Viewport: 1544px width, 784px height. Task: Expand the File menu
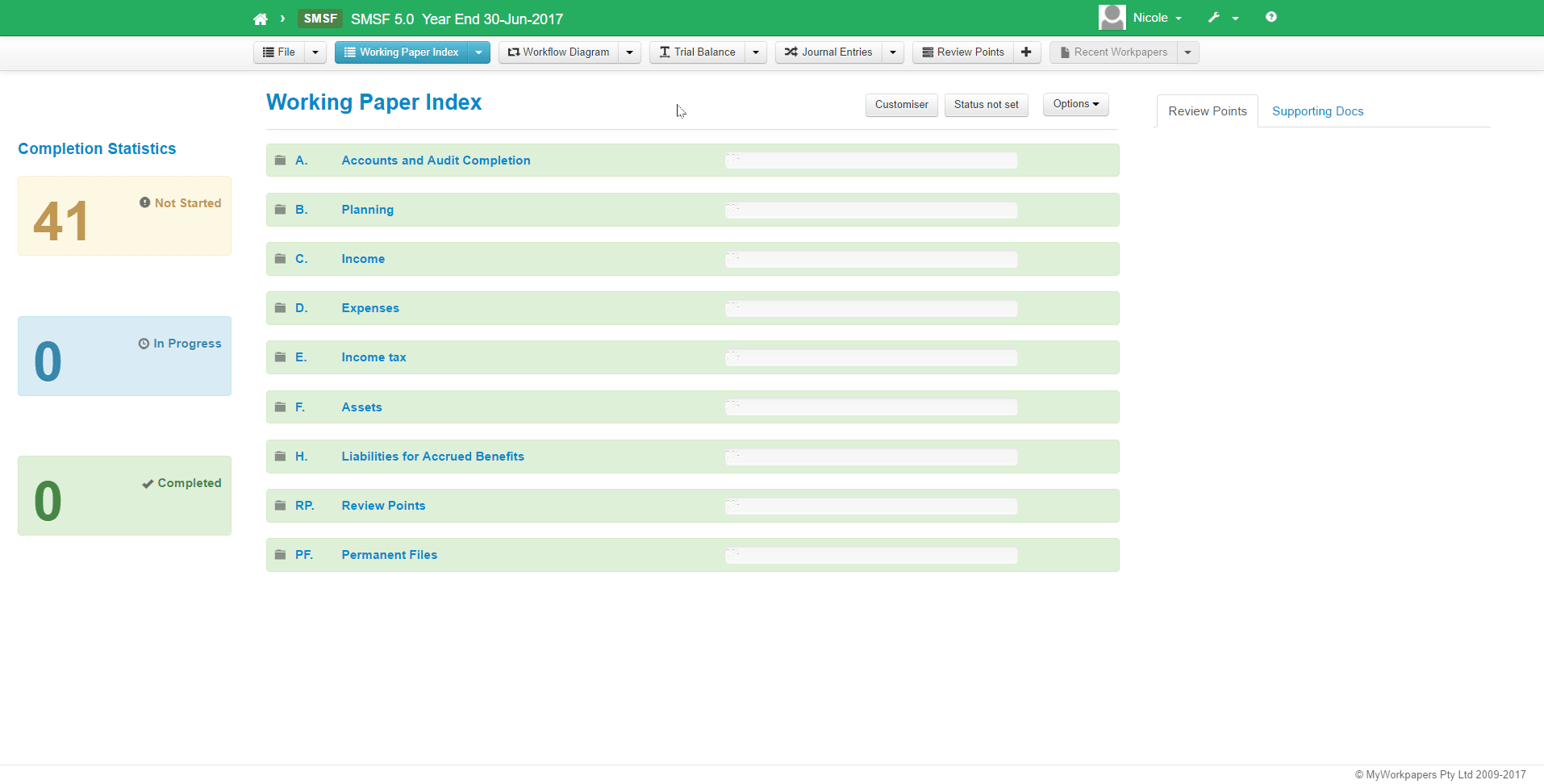tap(279, 52)
